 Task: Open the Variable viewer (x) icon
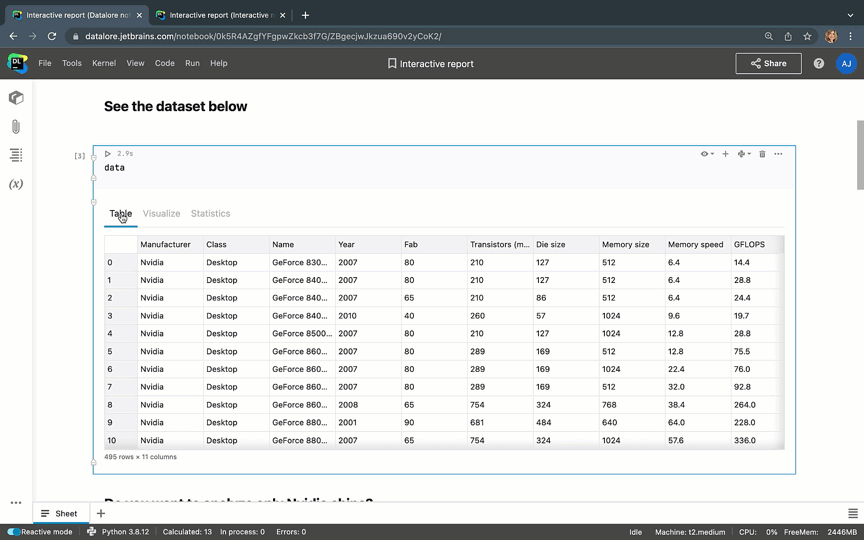click(16, 184)
